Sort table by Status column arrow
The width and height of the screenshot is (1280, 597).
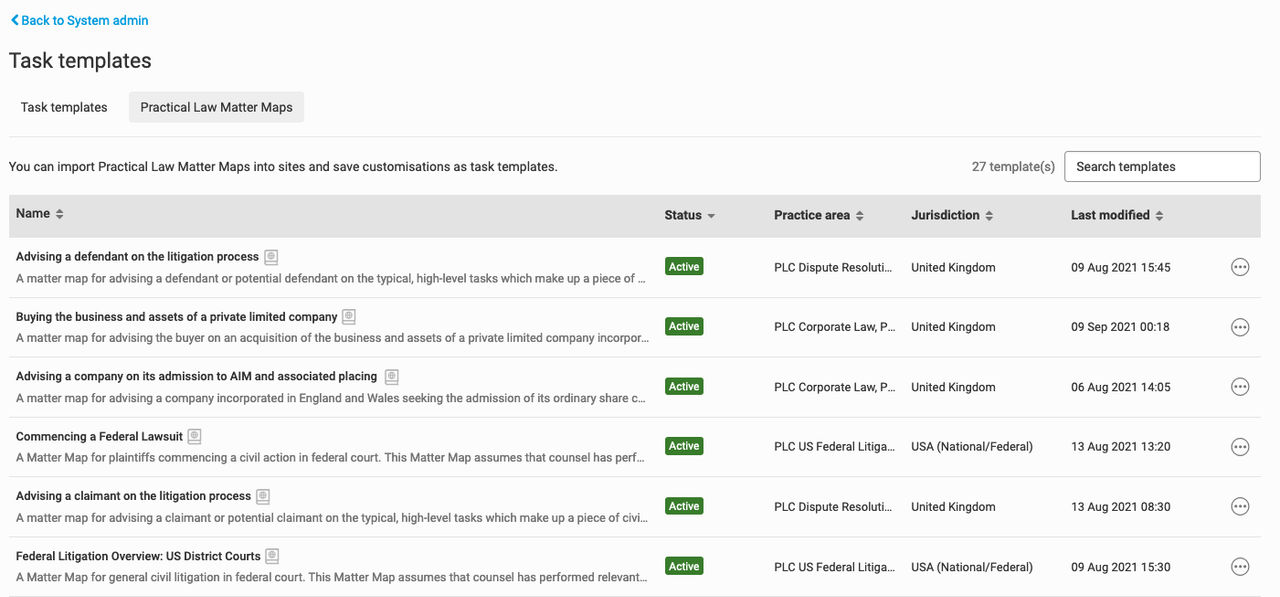711,216
